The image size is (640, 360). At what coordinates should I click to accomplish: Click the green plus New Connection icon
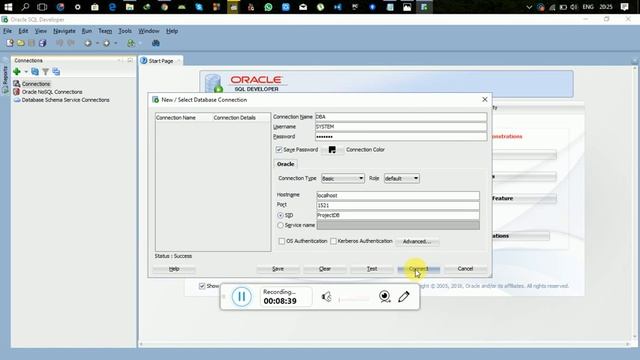17,72
